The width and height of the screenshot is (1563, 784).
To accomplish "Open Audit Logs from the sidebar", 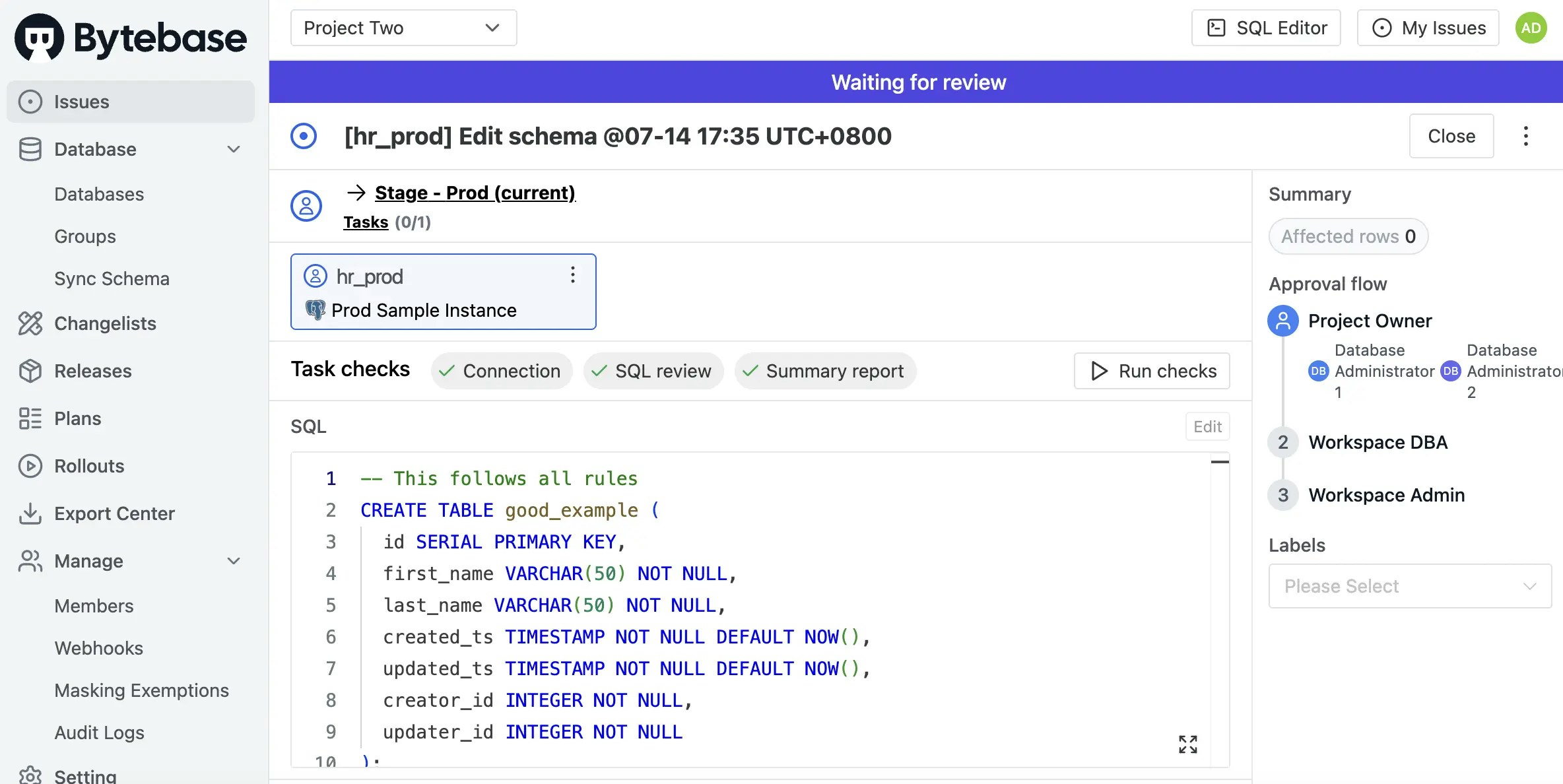I will click(x=99, y=733).
